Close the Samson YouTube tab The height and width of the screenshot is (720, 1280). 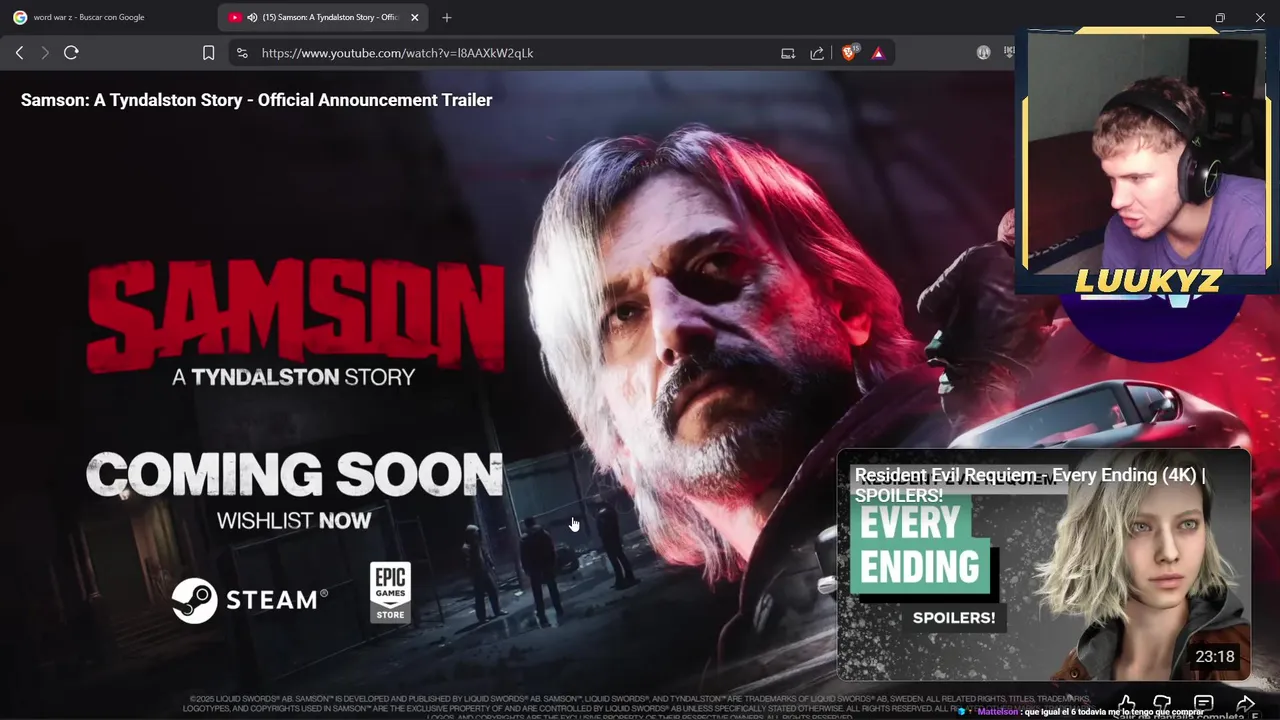click(415, 17)
